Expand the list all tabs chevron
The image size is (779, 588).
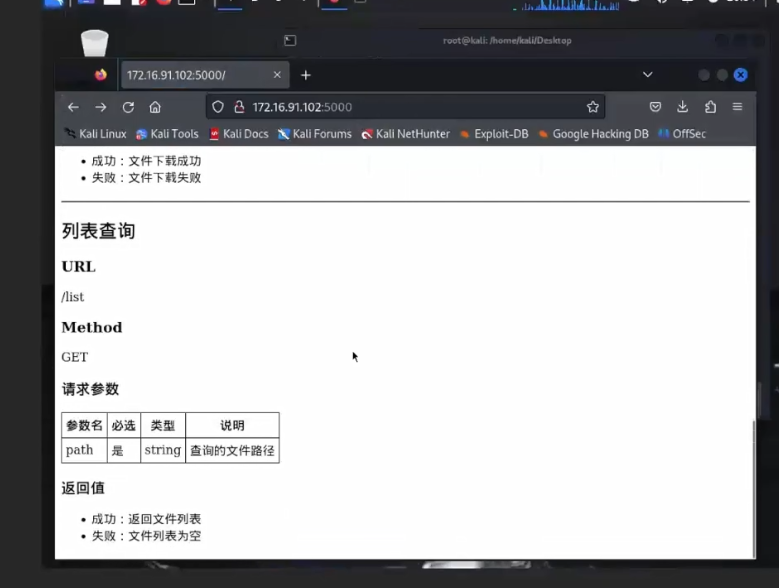[647, 74]
